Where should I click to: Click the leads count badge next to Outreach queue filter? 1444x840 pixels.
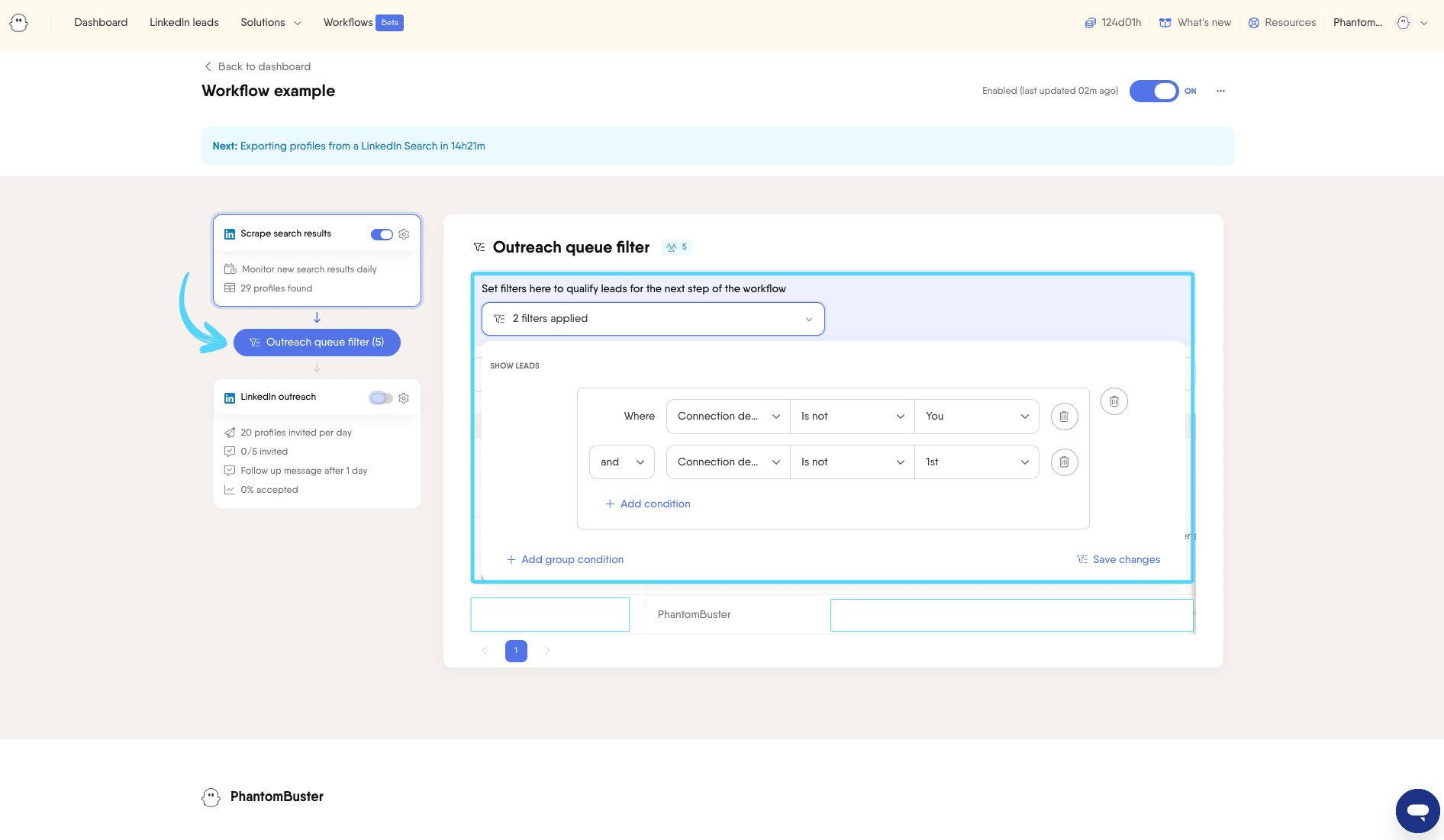[x=676, y=246]
